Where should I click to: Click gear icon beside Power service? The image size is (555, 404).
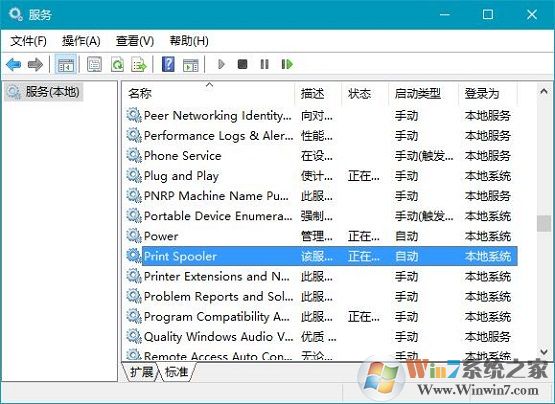pyautogui.click(x=134, y=236)
